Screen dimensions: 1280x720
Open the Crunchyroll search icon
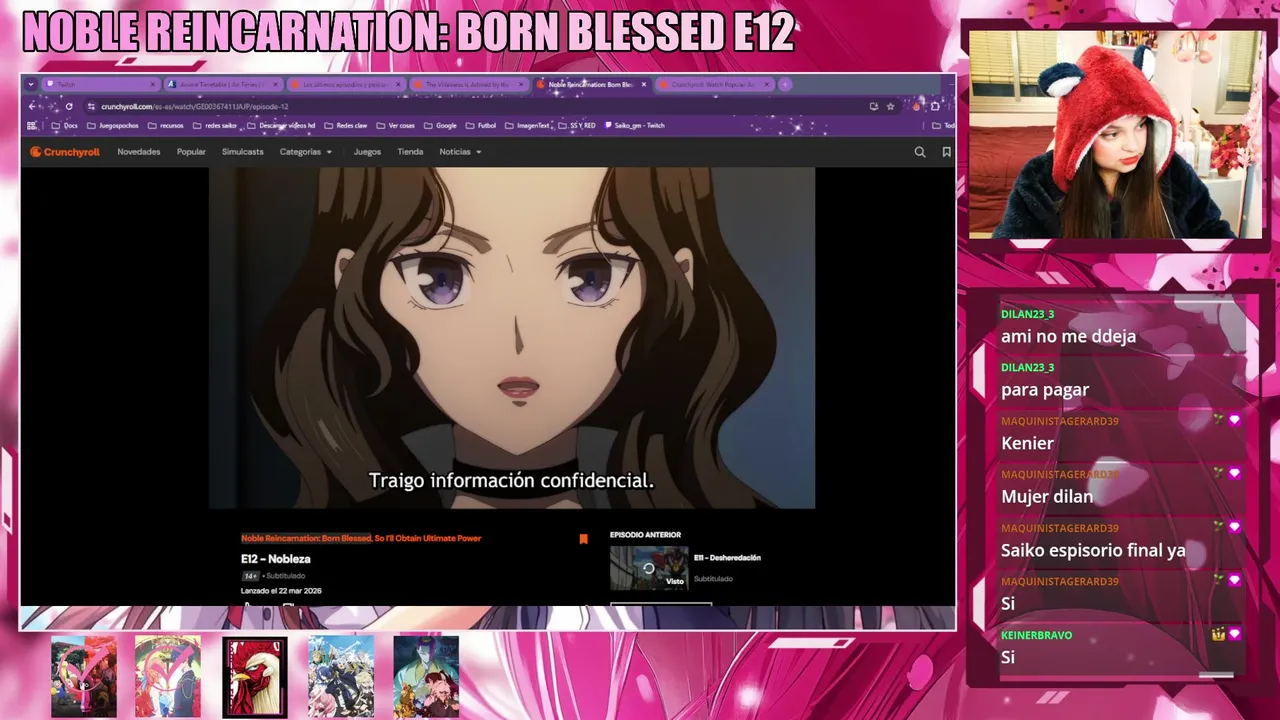click(x=920, y=152)
